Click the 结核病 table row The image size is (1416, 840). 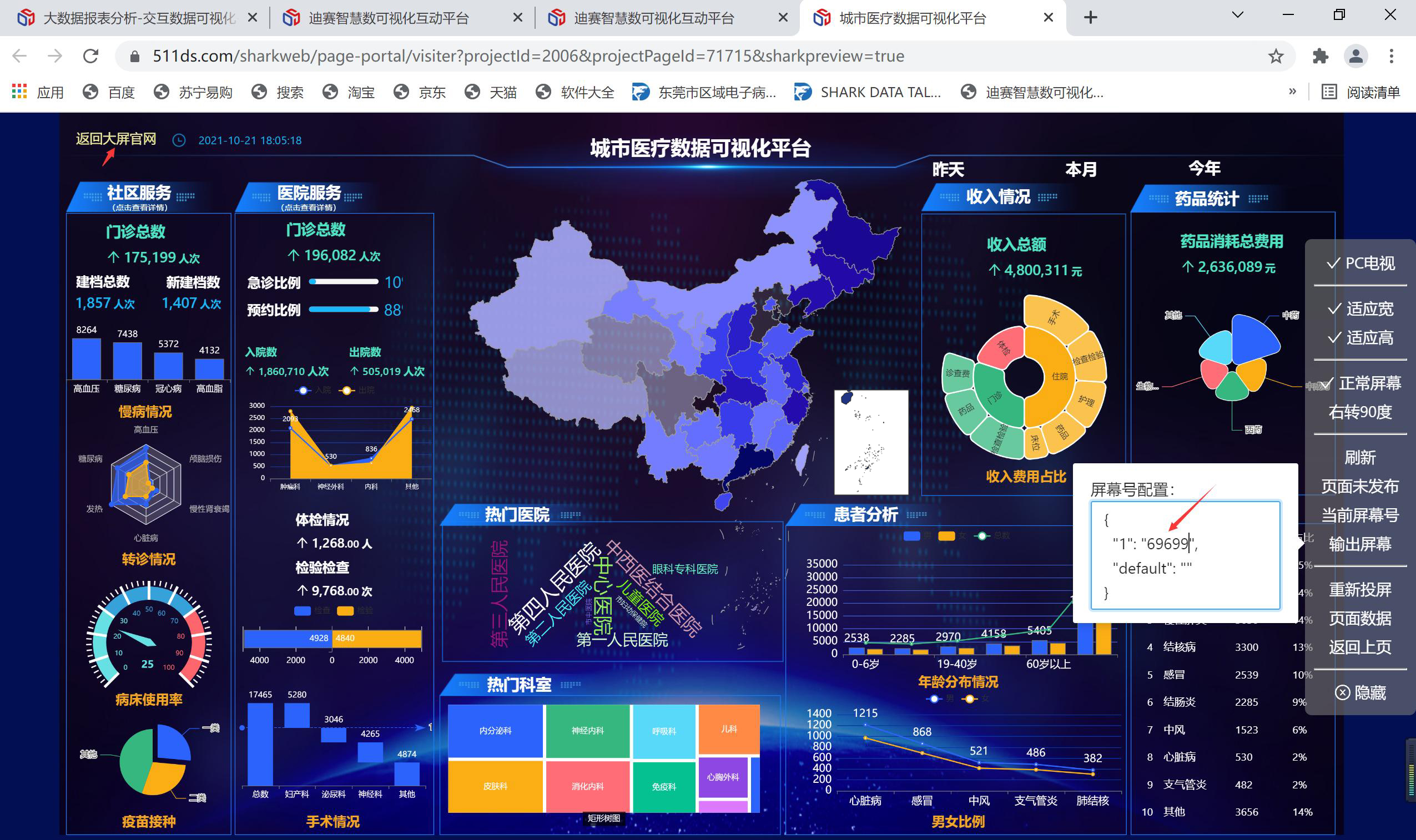pyautogui.click(x=1228, y=647)
